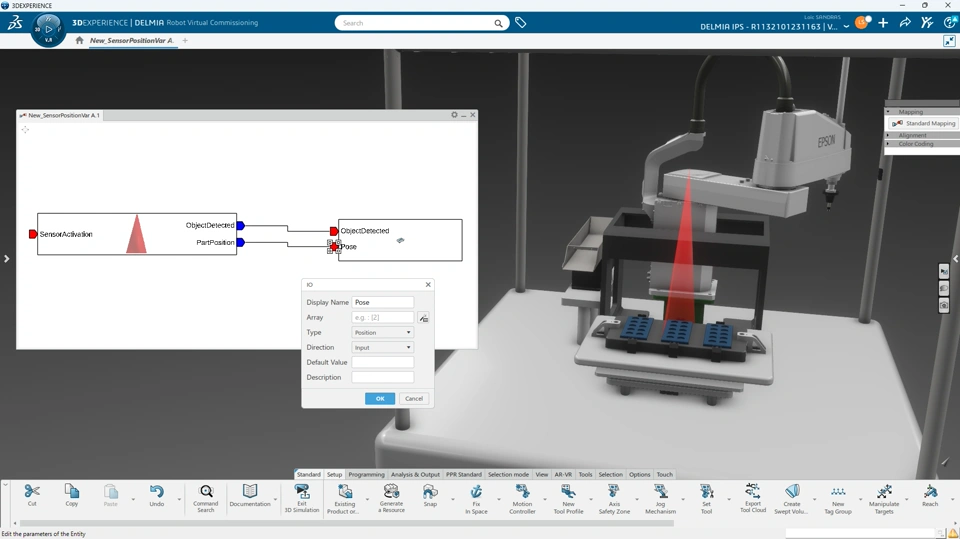Viewport: 960px width, 539px height.
Task: Click the home icon in tab bar
Action: 79,40
